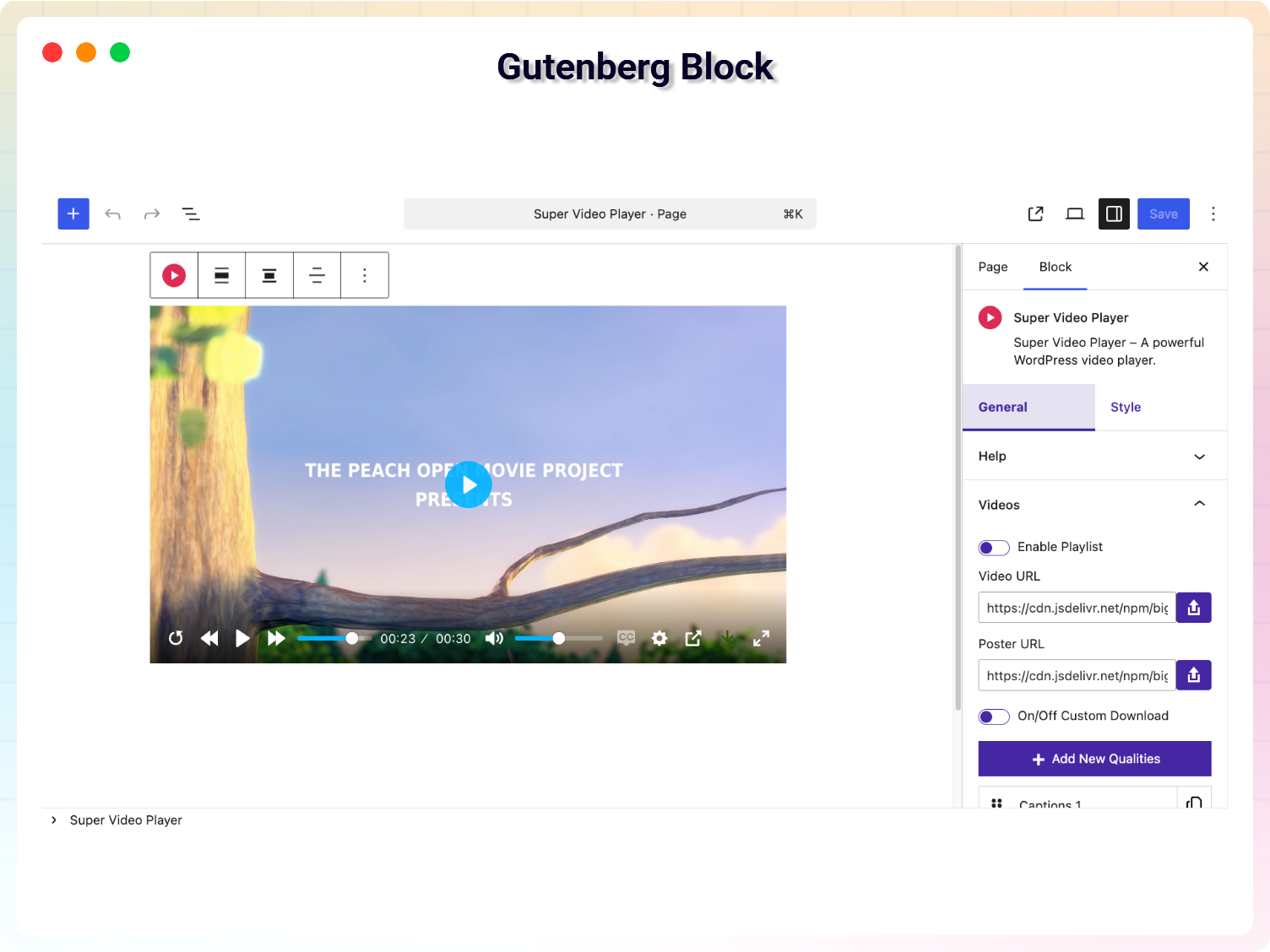Screen dimensions: 1270x952
Task: Open the device preview laptop icon
Action: pos(1075,214)
